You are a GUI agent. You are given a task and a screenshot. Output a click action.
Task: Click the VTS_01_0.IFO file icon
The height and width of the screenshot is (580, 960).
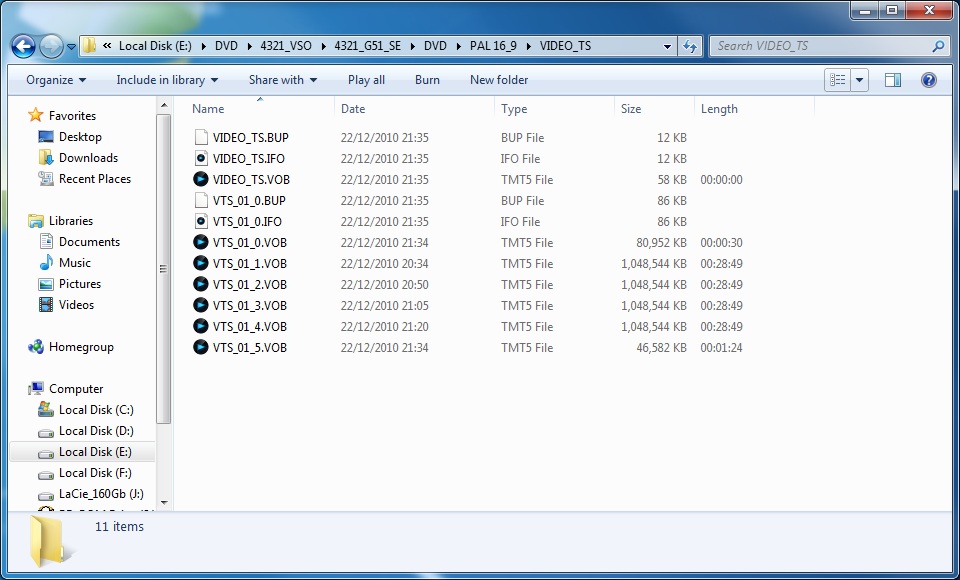pos(201,221)
